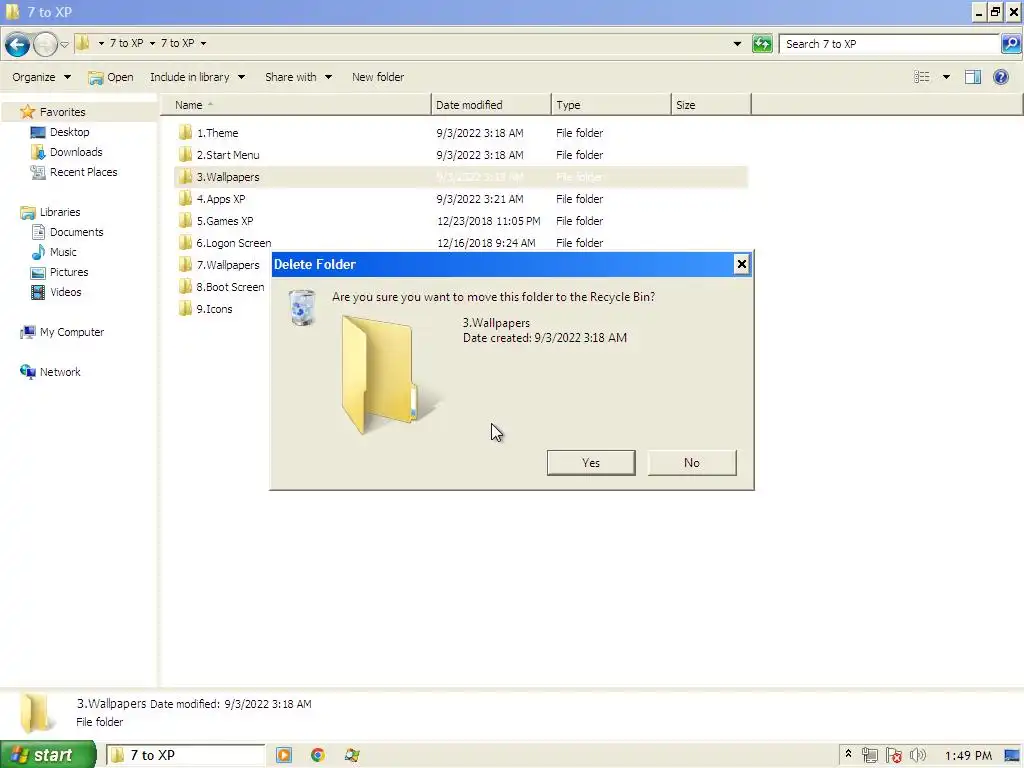Open Documents library

(x=76, y=232)
